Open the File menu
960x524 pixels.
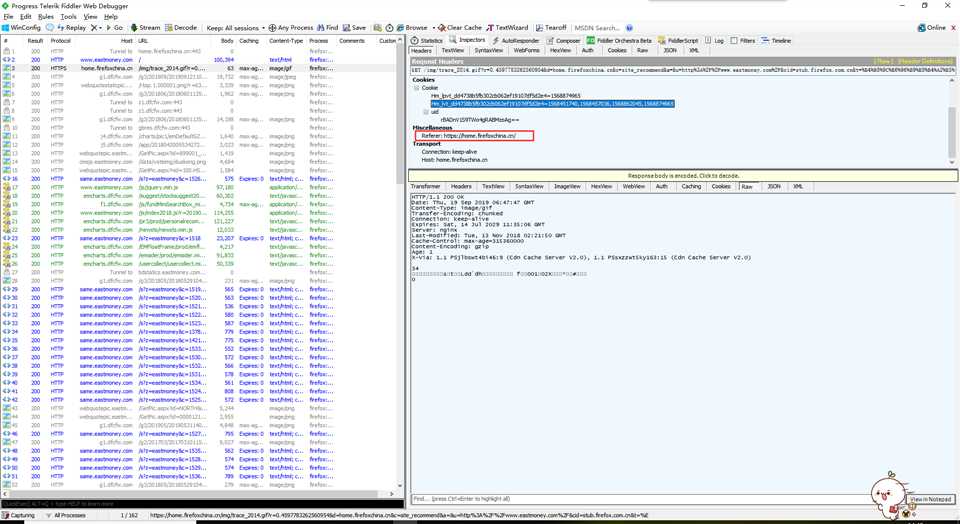[9, 17]
